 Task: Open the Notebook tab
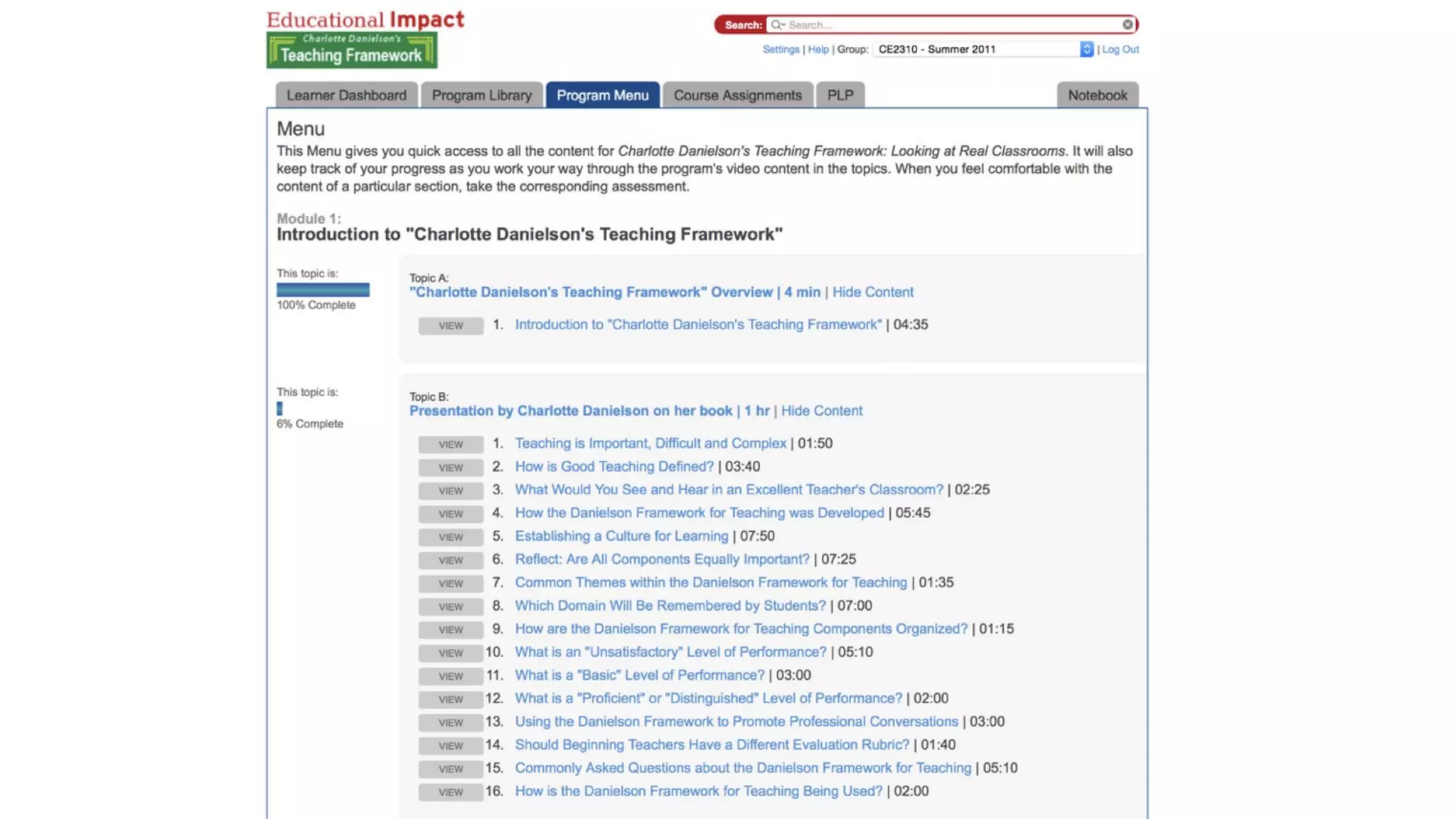pos(1097,95)
